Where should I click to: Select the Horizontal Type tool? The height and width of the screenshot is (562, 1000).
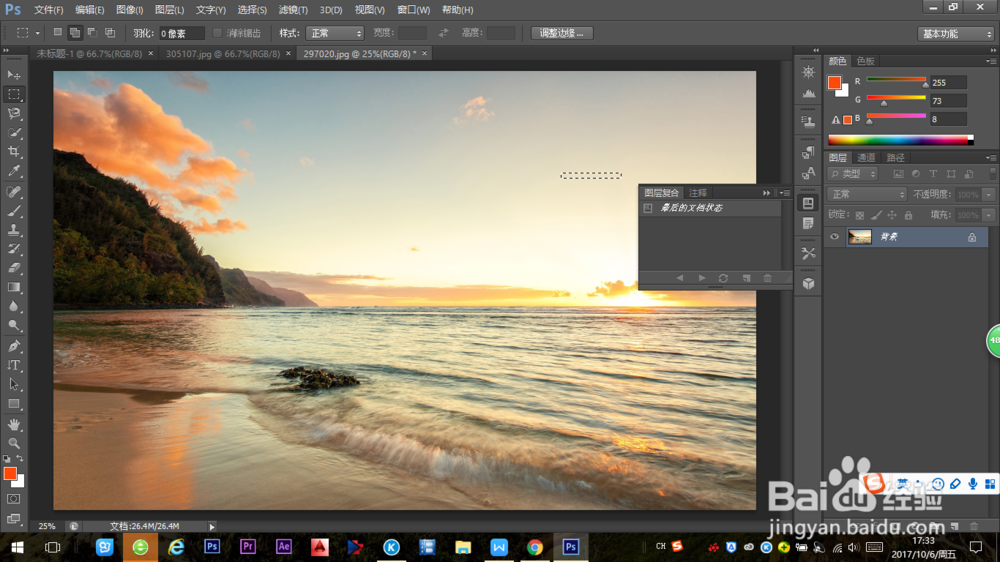[x=13, y=365]
